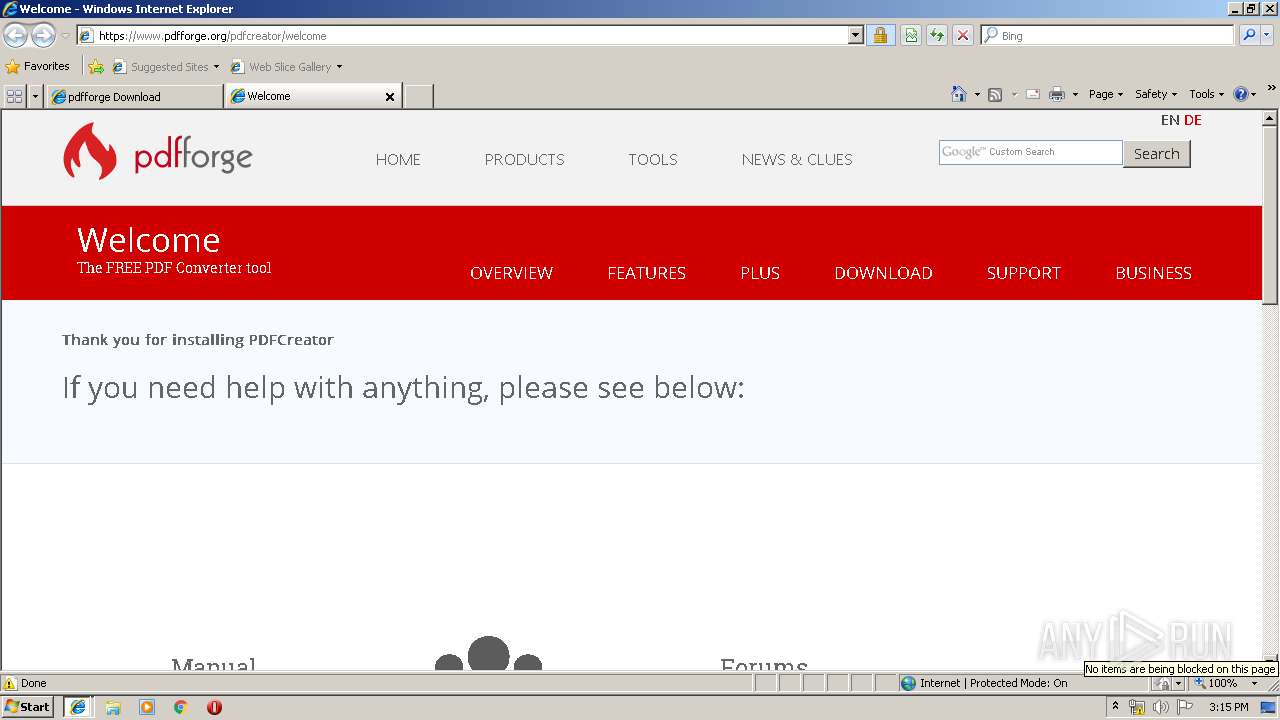Open the Tools menu
Image resolution: width=1280 pixels, height=720 pixels.
coord(1206,94)
